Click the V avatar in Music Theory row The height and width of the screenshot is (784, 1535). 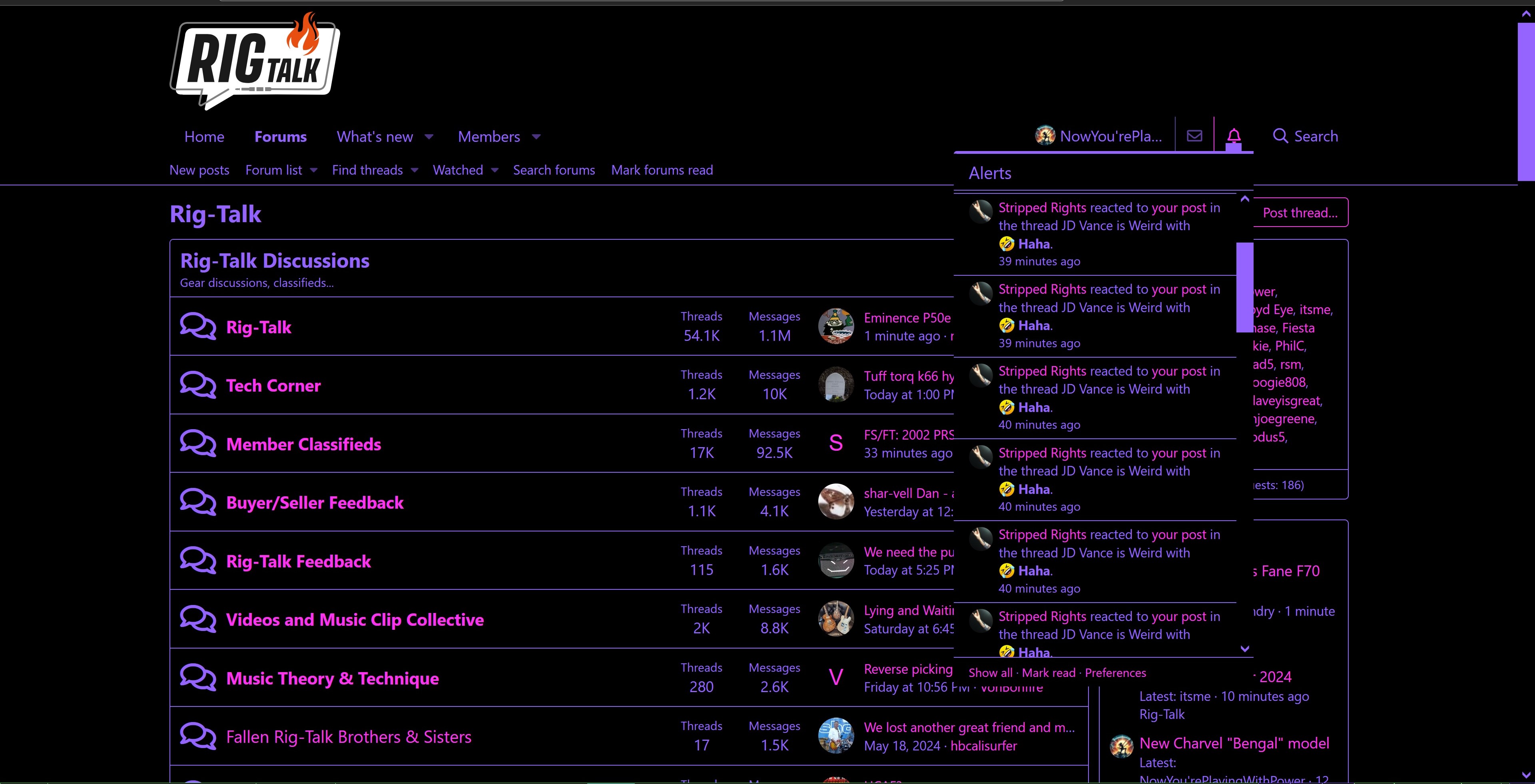pos(836,677)
